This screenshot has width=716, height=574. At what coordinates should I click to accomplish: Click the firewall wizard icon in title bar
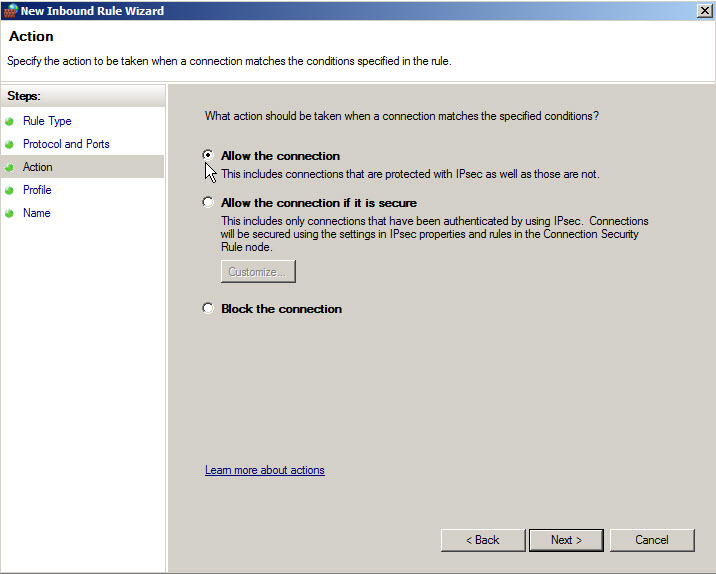tap(10, 11)
